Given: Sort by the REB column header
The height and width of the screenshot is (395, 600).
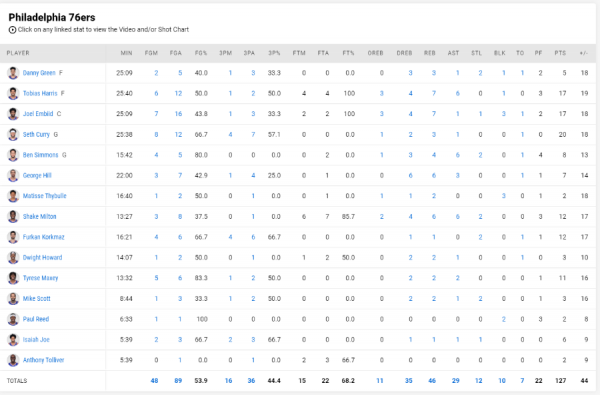Looking at the screenshot, I should (429, 53).
